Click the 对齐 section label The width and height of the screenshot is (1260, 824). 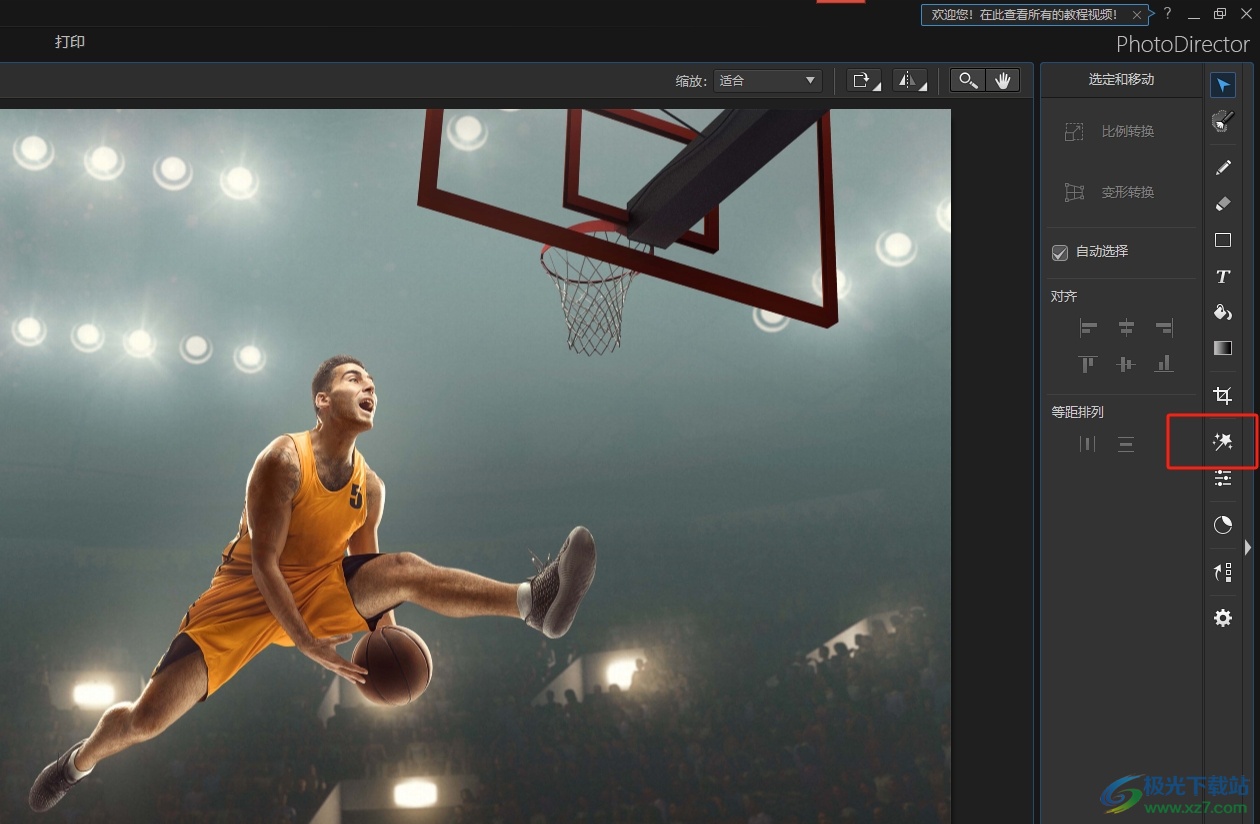click(x=1064, y=297)
